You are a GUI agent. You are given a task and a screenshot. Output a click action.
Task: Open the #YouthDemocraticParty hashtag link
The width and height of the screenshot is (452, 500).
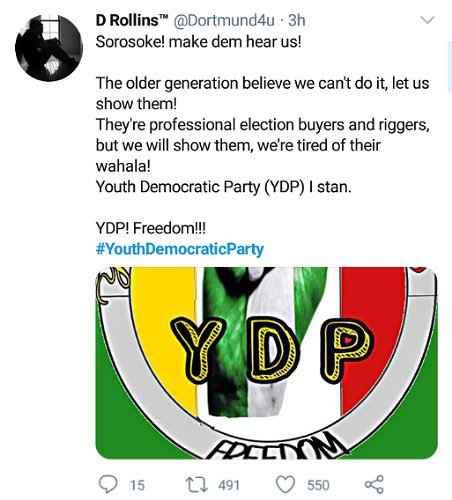tap(180, 249)
